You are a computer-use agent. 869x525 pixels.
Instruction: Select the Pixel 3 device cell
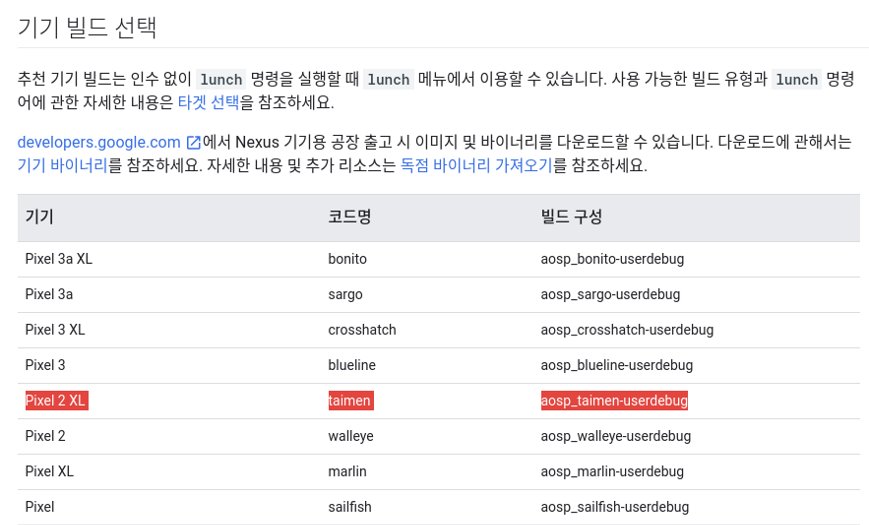click(x=45, y=365)
